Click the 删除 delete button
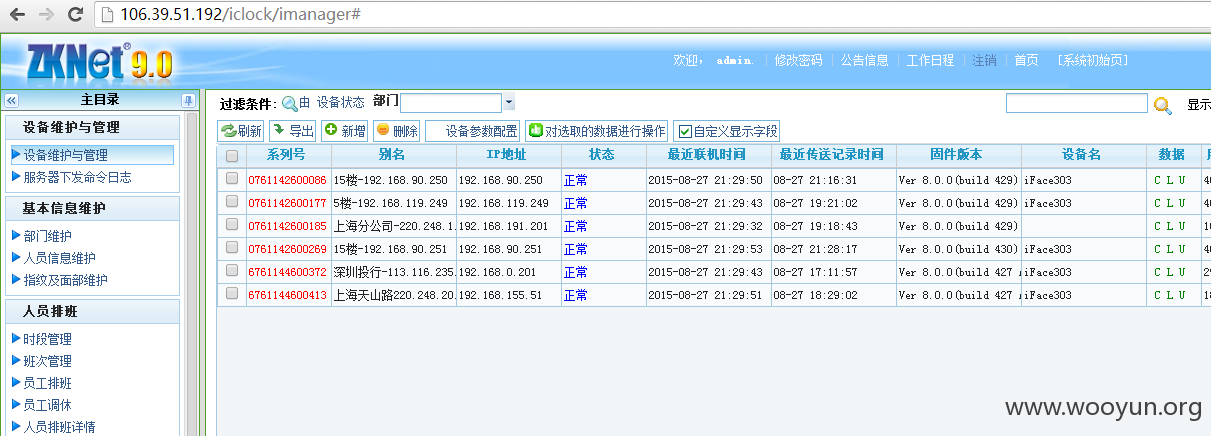The width and height of the screenshot is (1211, 436). (396, 131)
